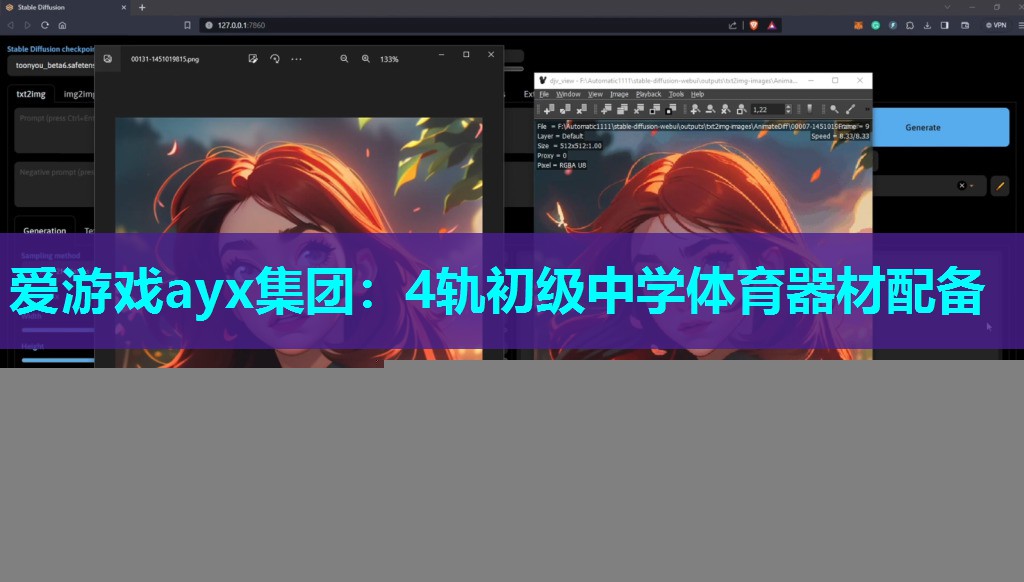Click the VPN button in browser toolbar

pos(996,25)
